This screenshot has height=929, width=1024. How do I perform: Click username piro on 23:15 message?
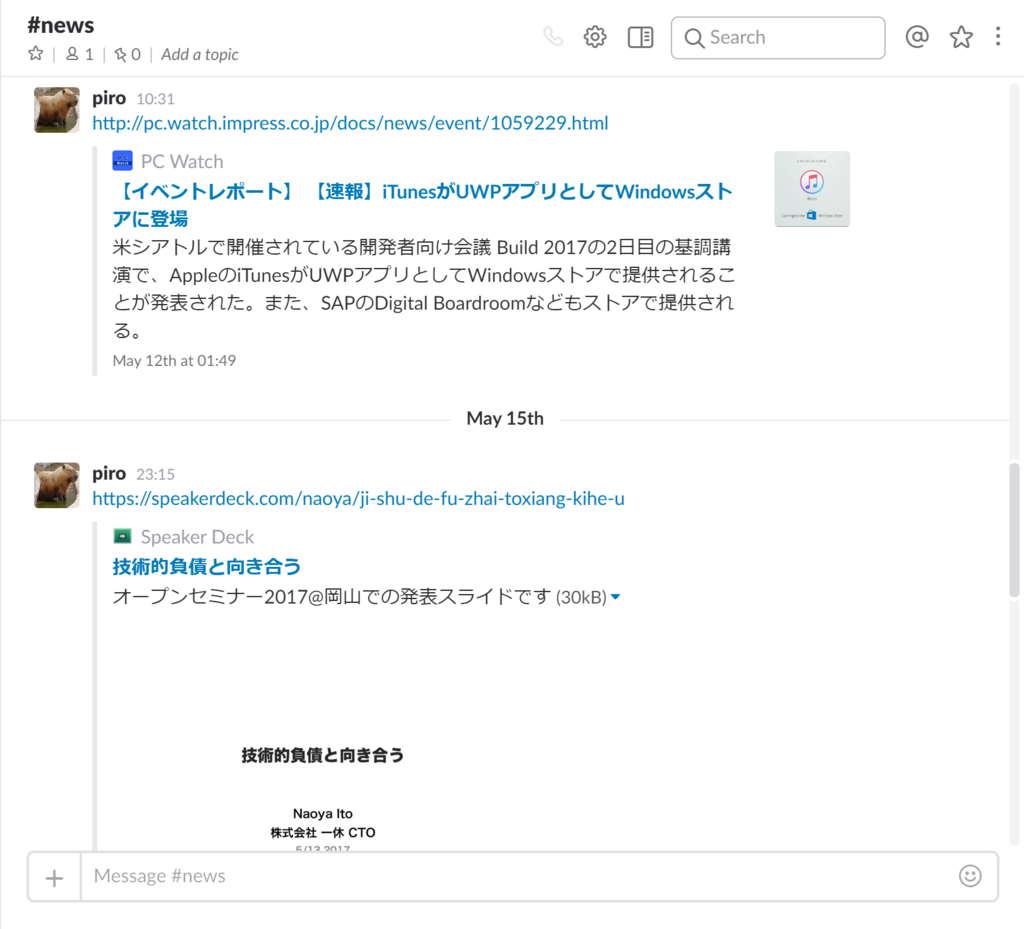(x=109, y=473)
